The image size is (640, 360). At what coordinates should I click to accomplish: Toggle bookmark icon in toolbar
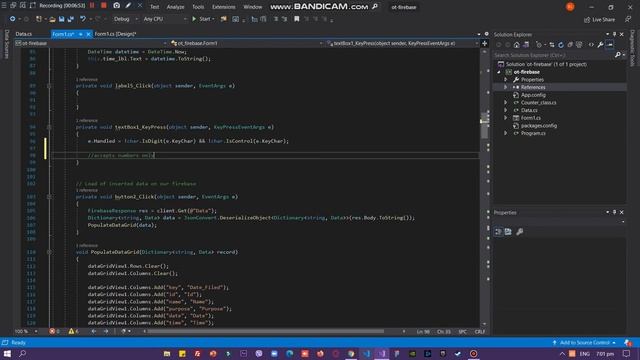click(x=297, y=19)
